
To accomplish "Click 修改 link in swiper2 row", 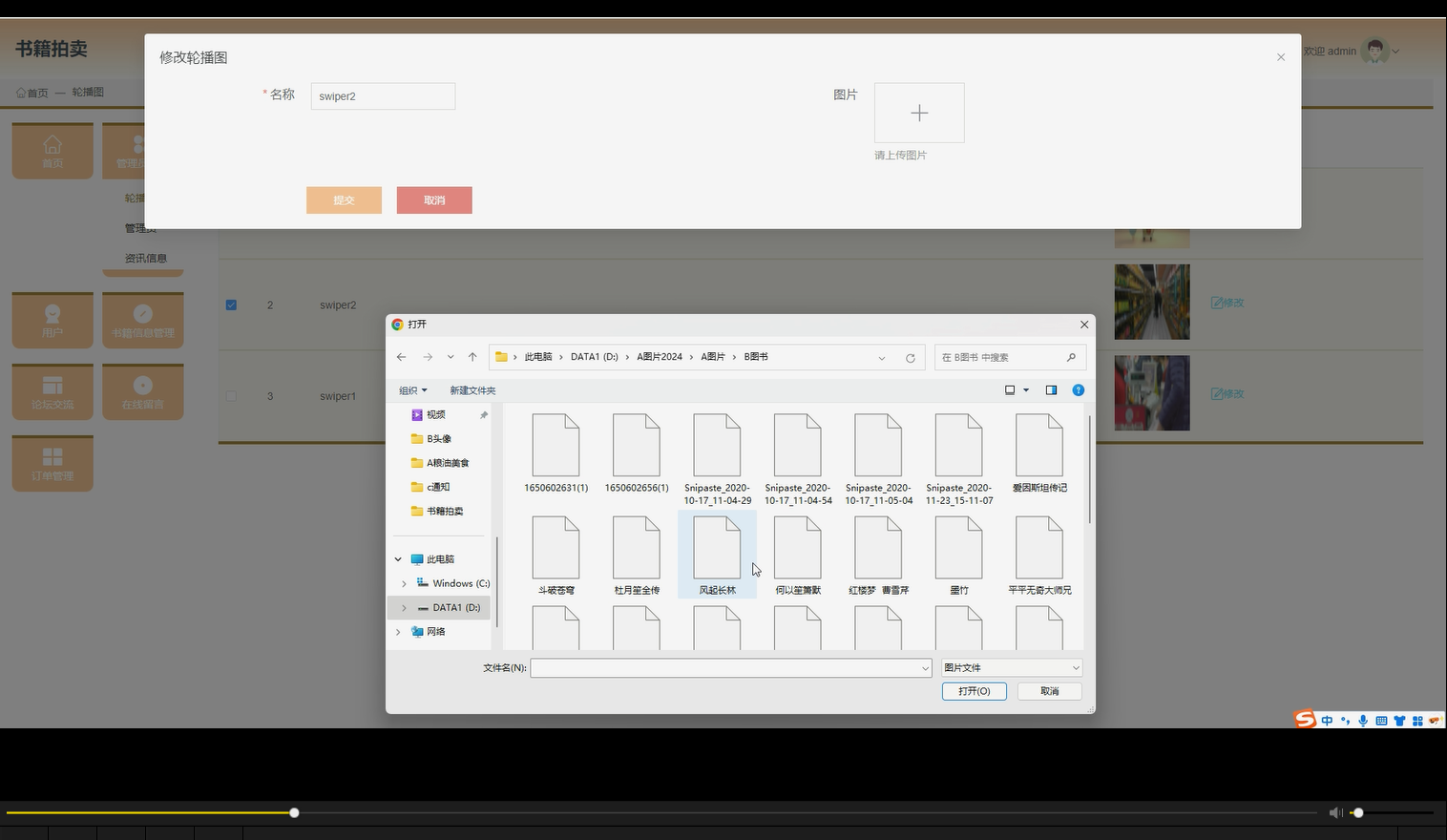I will [x=1227, y=303].
